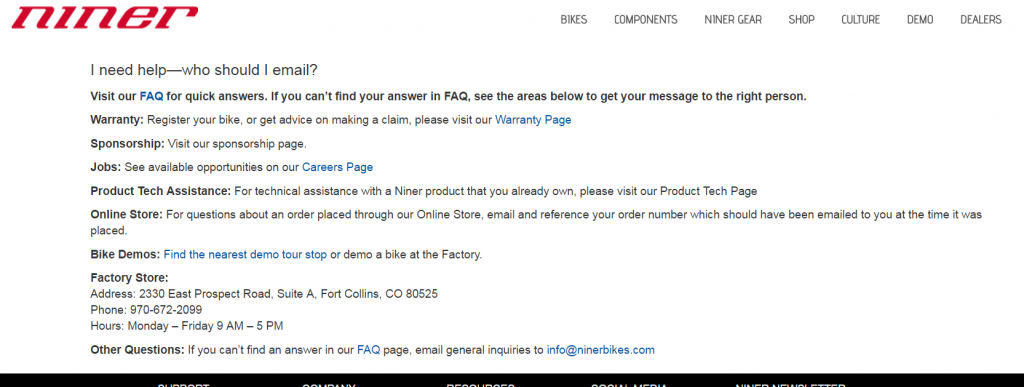Click the Niner logo
The width and height of the screenshot is (1024, 387).
[x=104, y=17]
